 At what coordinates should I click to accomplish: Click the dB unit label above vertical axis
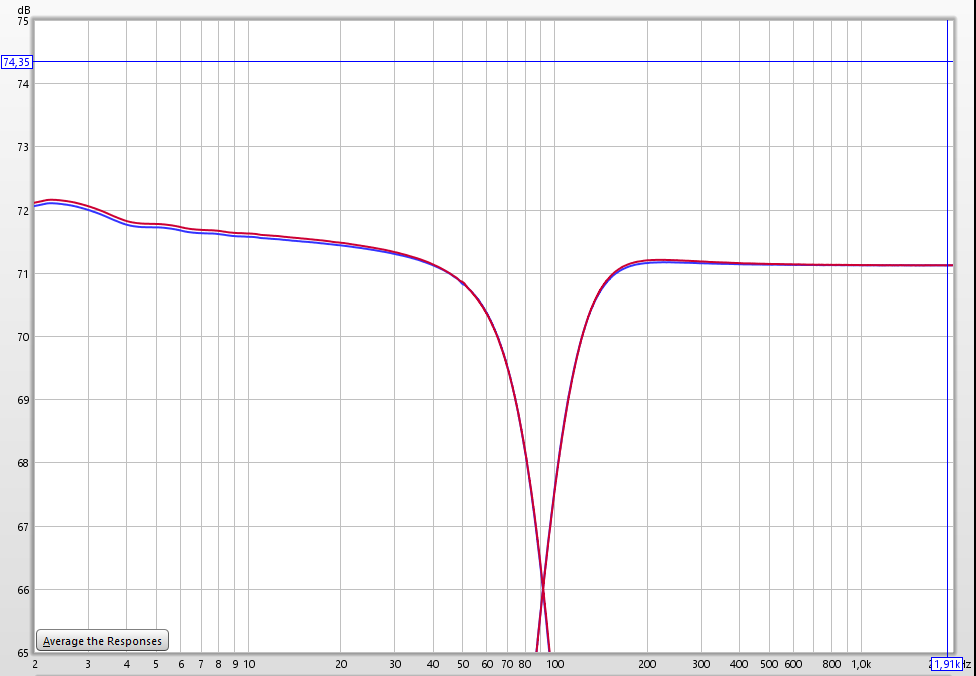click(24, 9)
